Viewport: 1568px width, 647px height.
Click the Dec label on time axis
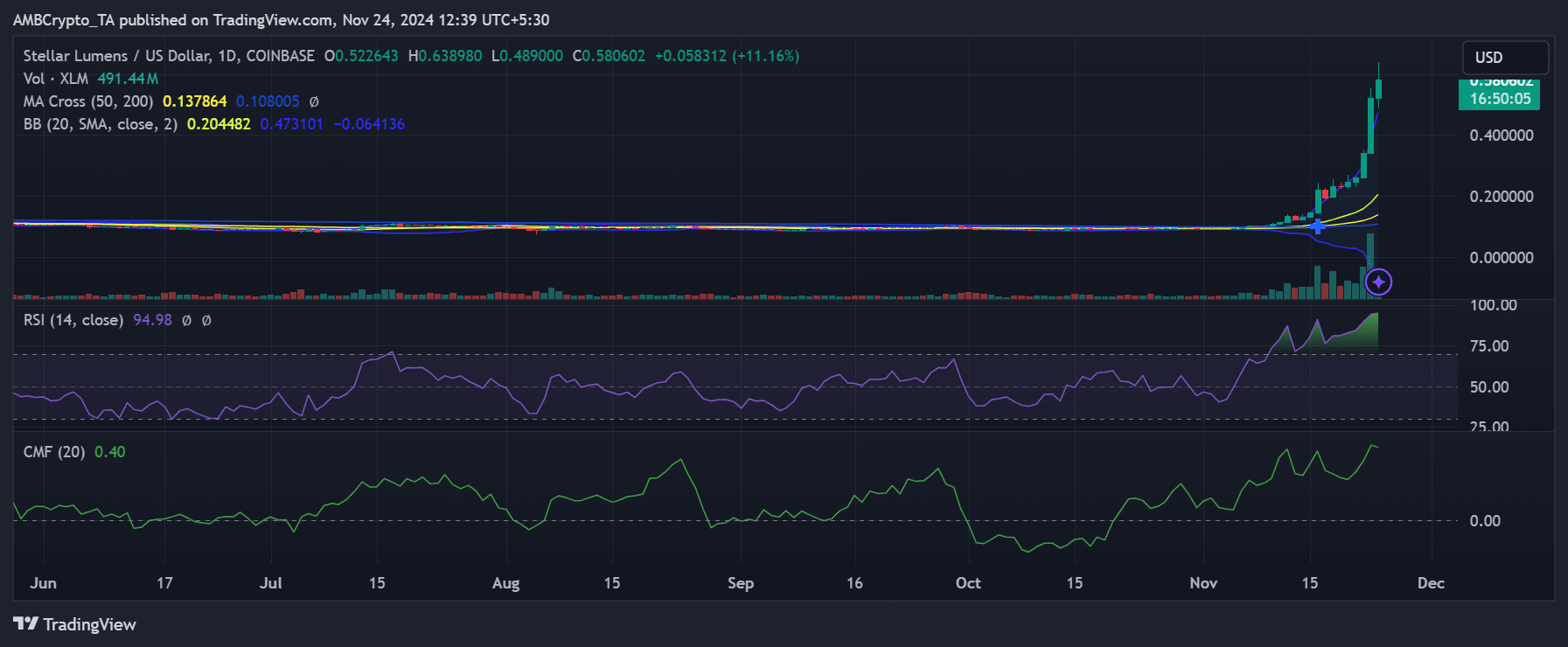click(x=1431, y=583)
